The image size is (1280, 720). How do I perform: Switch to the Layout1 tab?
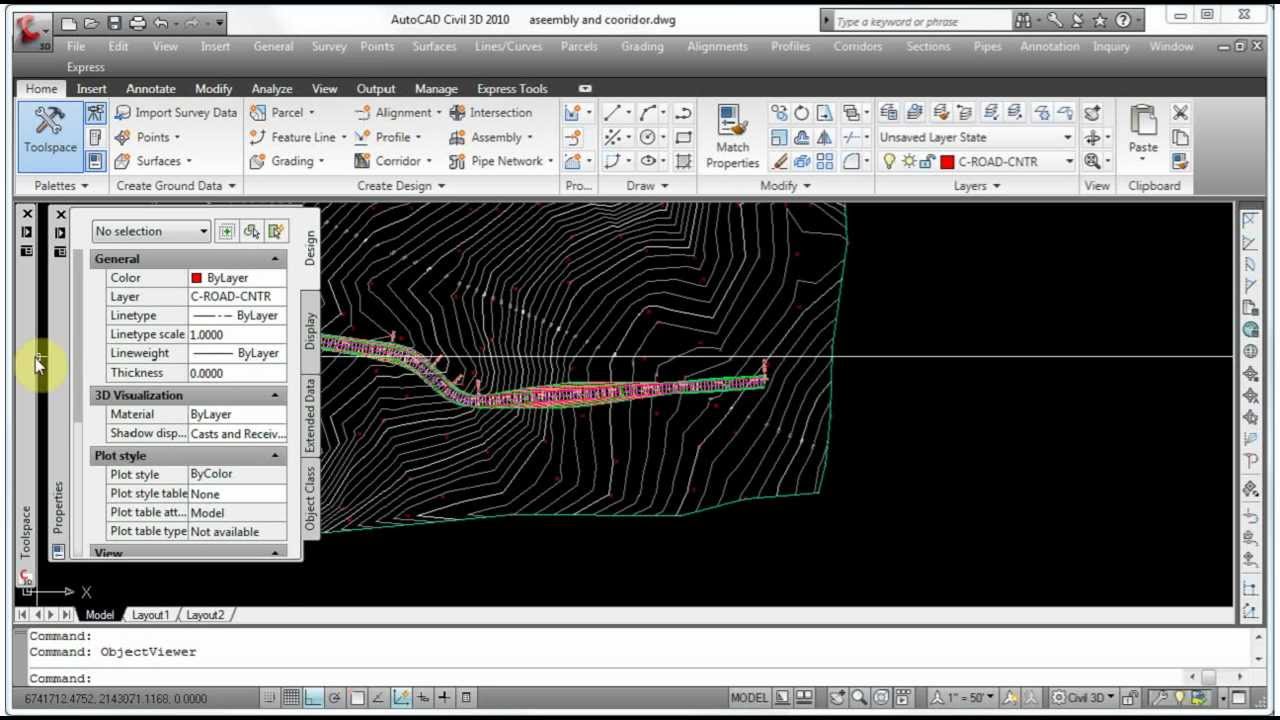click(x=150, y=615)
